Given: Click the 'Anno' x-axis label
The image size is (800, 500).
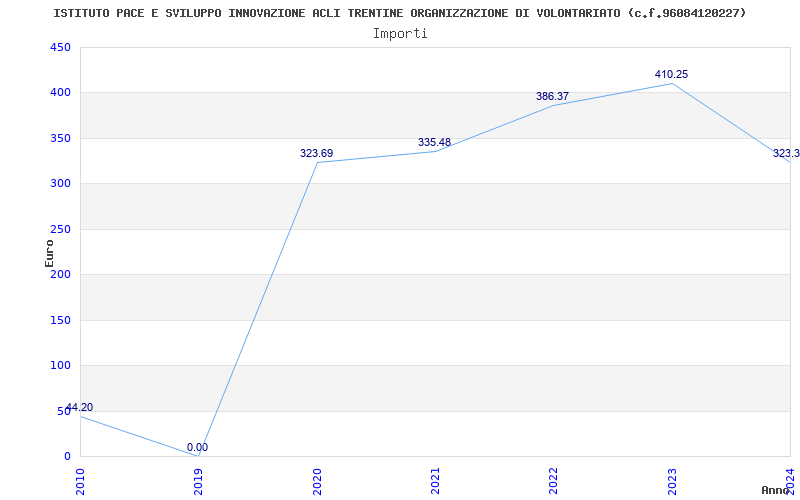Looking at the screenshot, I should (776, 490).
